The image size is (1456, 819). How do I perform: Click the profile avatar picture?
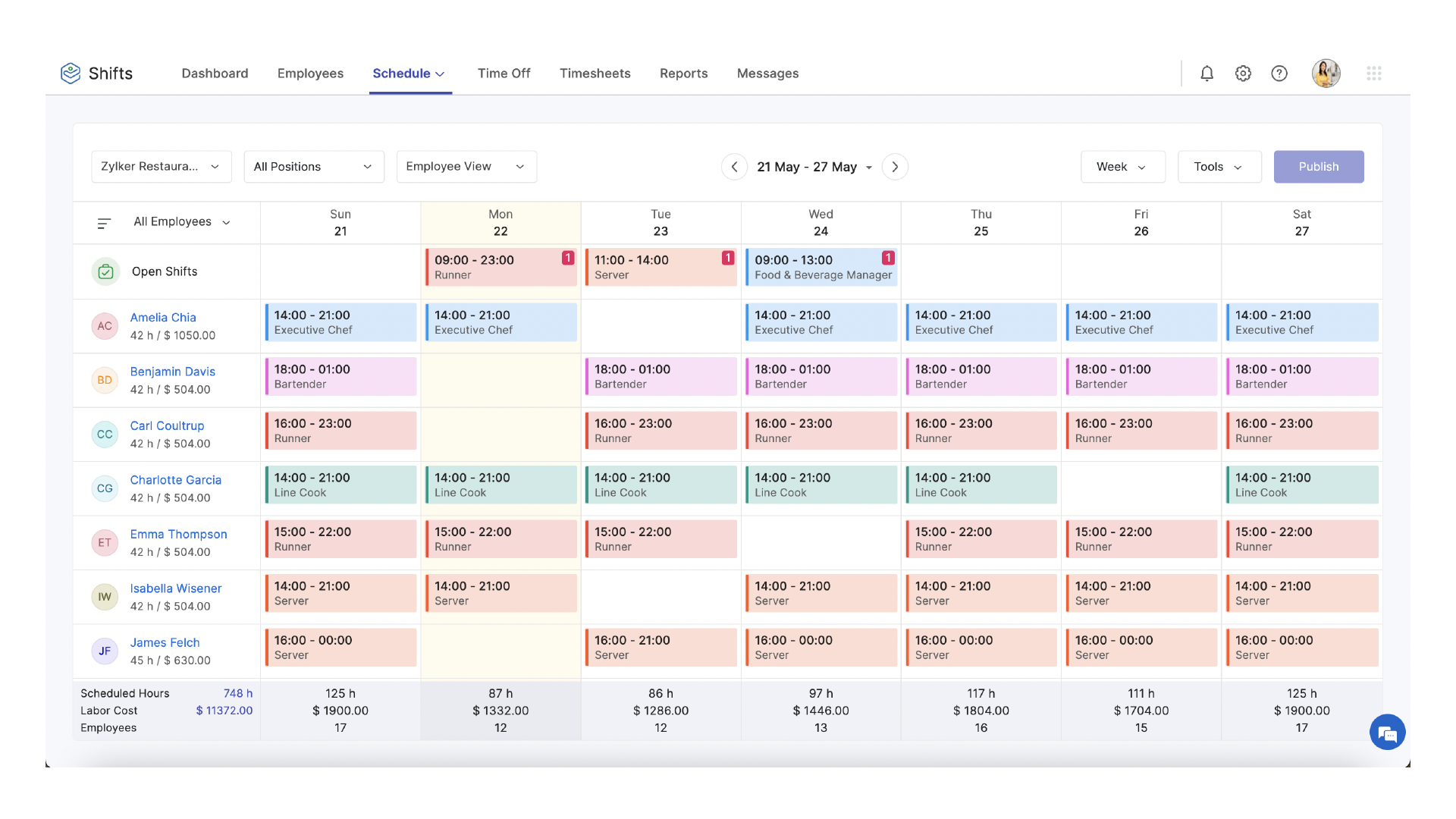coord(1326,73)
